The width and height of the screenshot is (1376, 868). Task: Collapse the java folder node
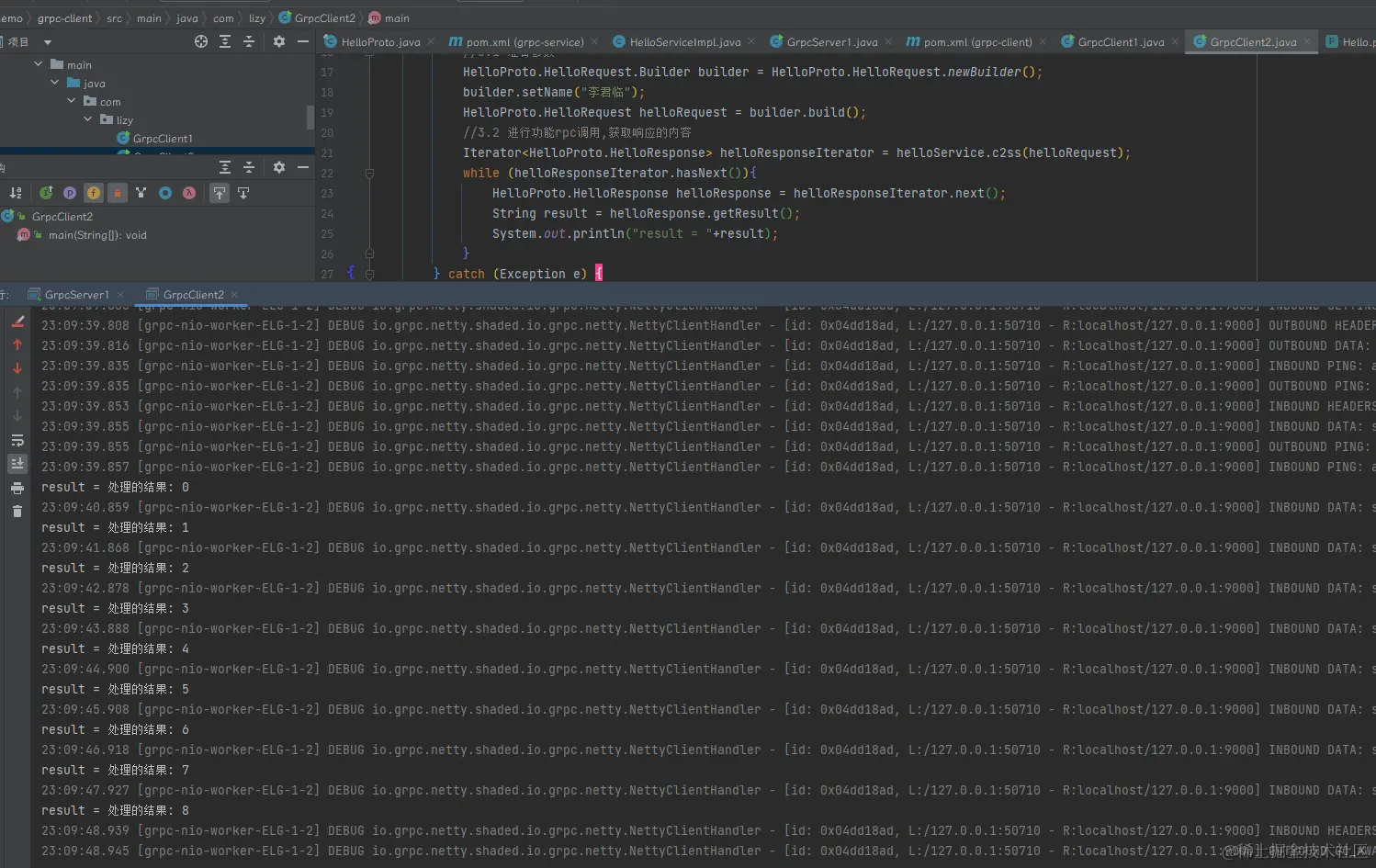pyautogui.click(x=54, y=83)
